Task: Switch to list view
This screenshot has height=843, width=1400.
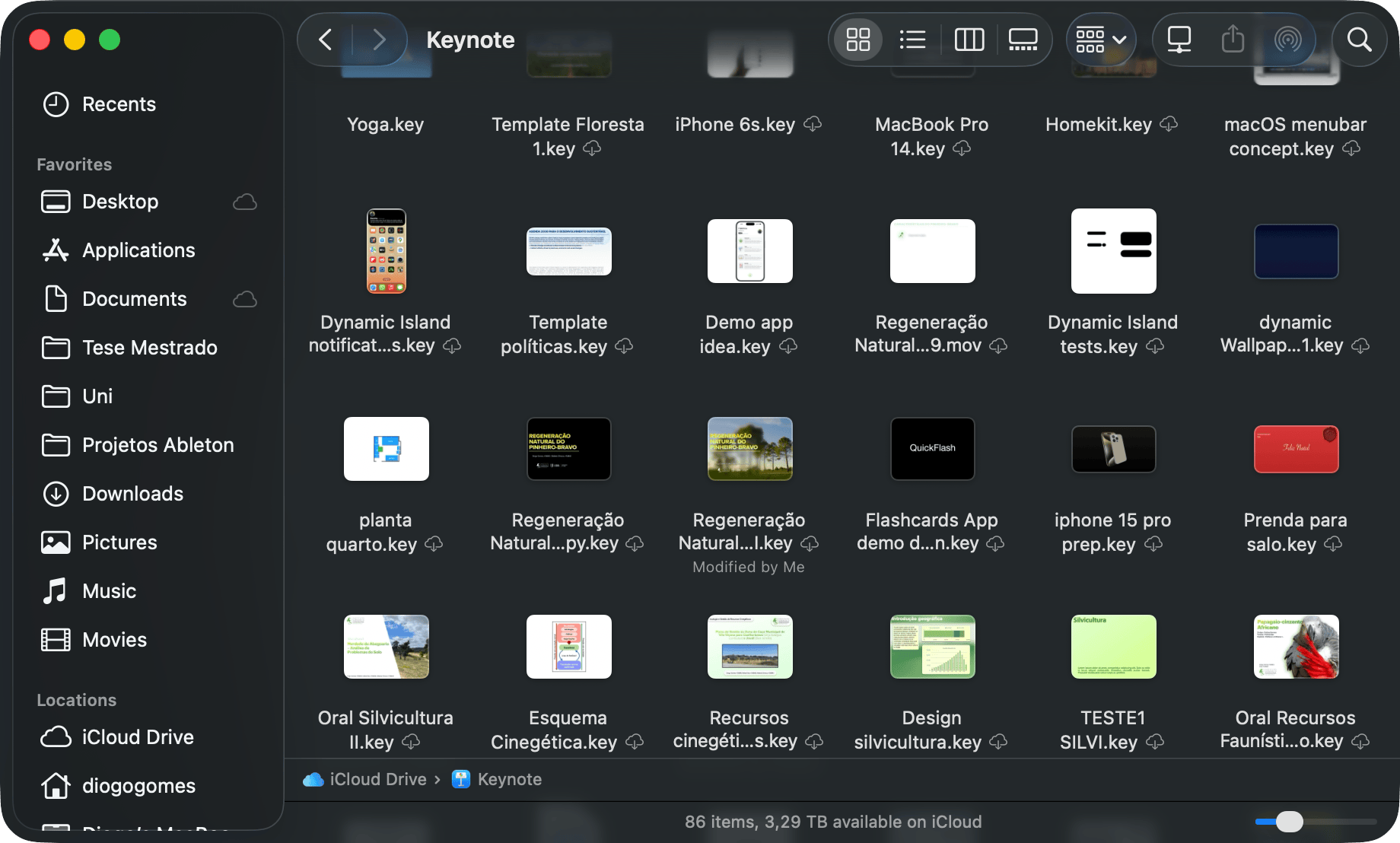Action: click(912, 40)
